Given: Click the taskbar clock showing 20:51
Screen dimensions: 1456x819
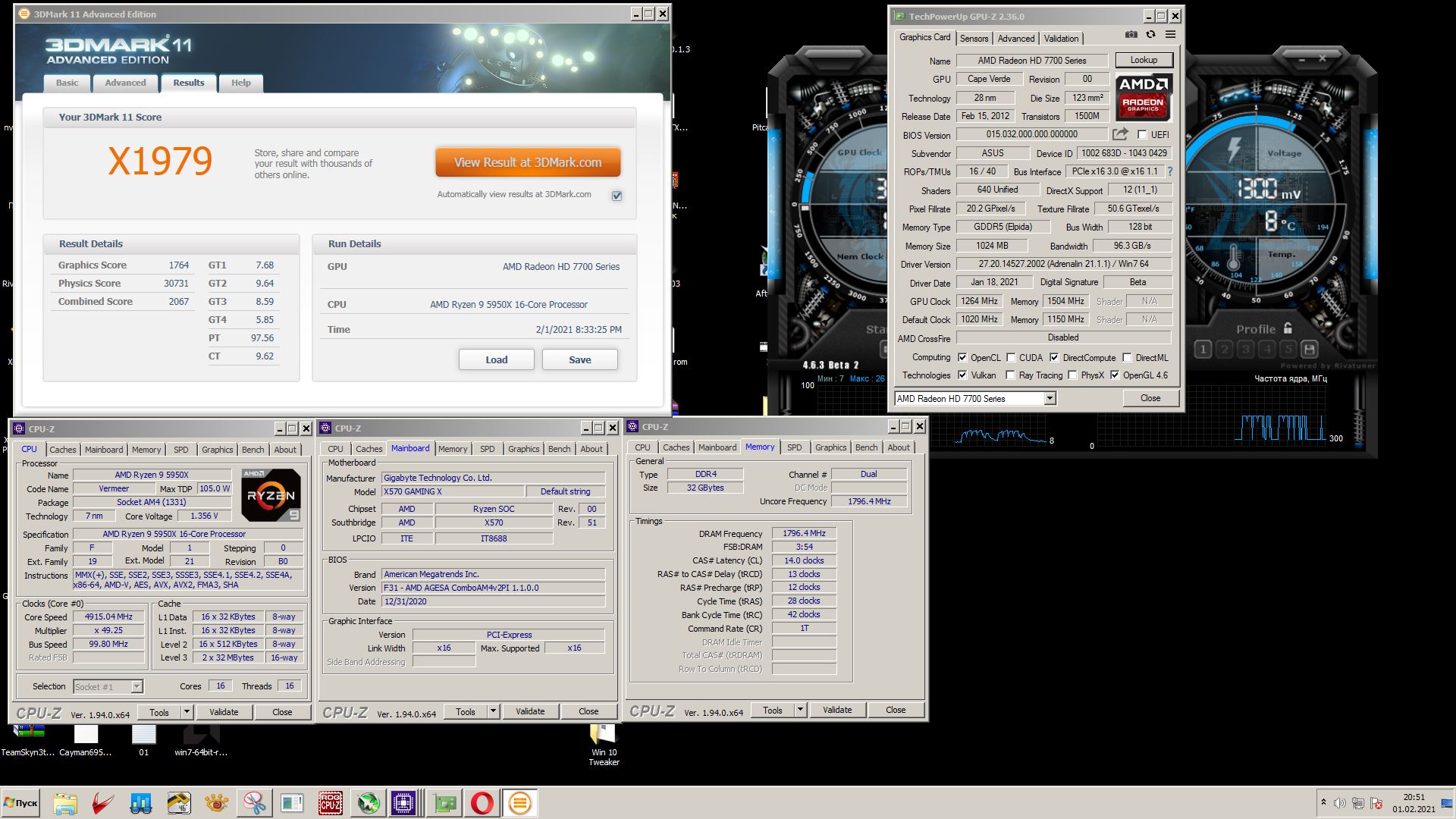Looking at the screenshot, I should pos(1414,803).
